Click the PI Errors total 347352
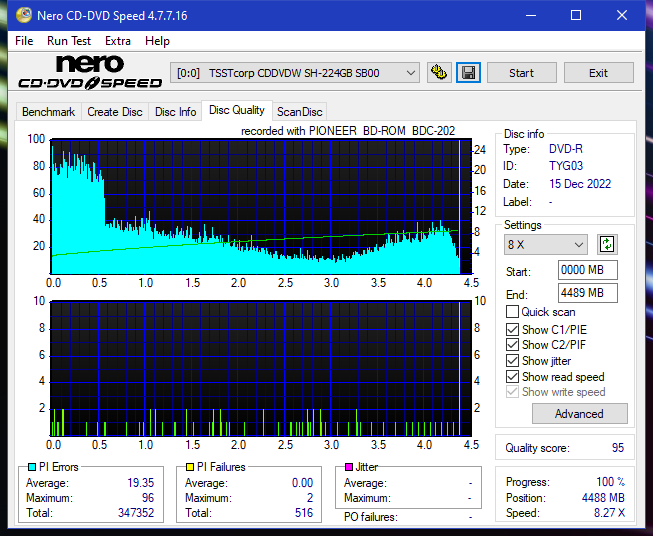This screenshot has width=653, height=536. [x=136, y=513]
